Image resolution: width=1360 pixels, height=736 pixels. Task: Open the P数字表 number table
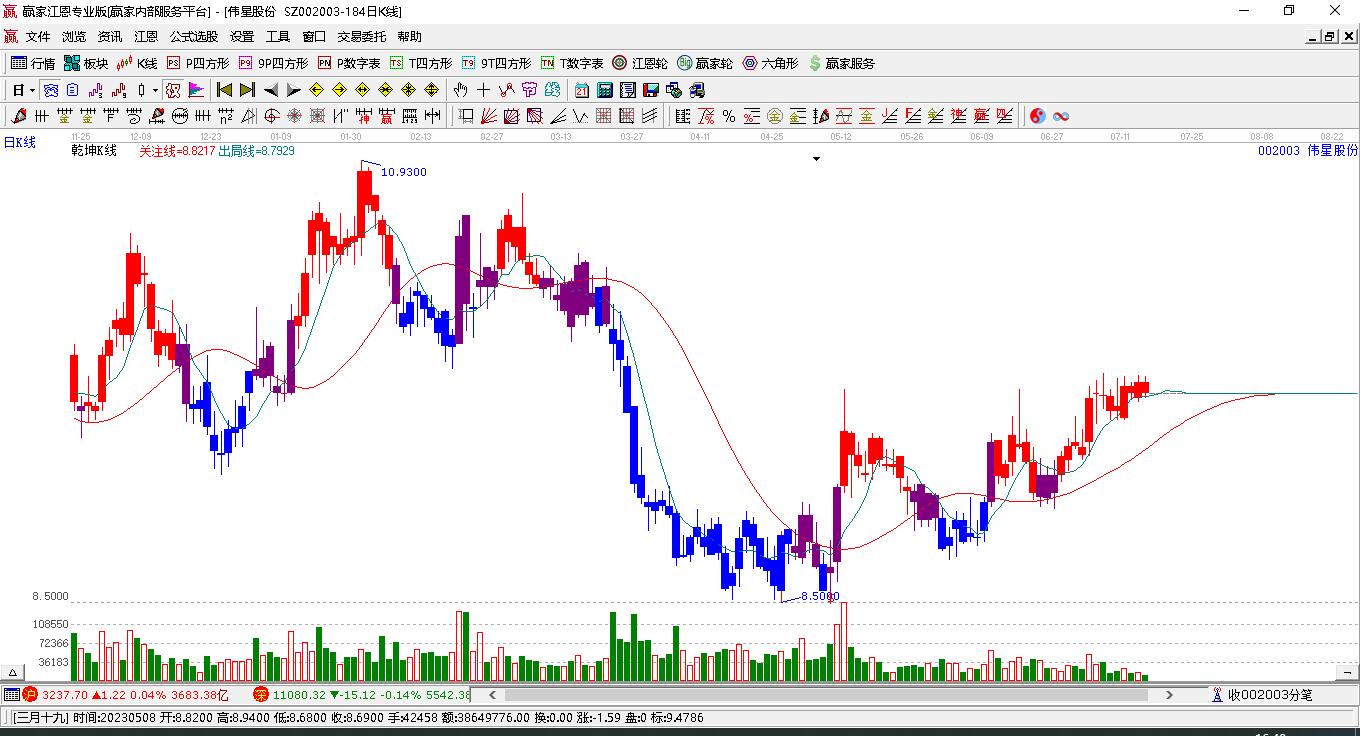(x=349, y=63)
